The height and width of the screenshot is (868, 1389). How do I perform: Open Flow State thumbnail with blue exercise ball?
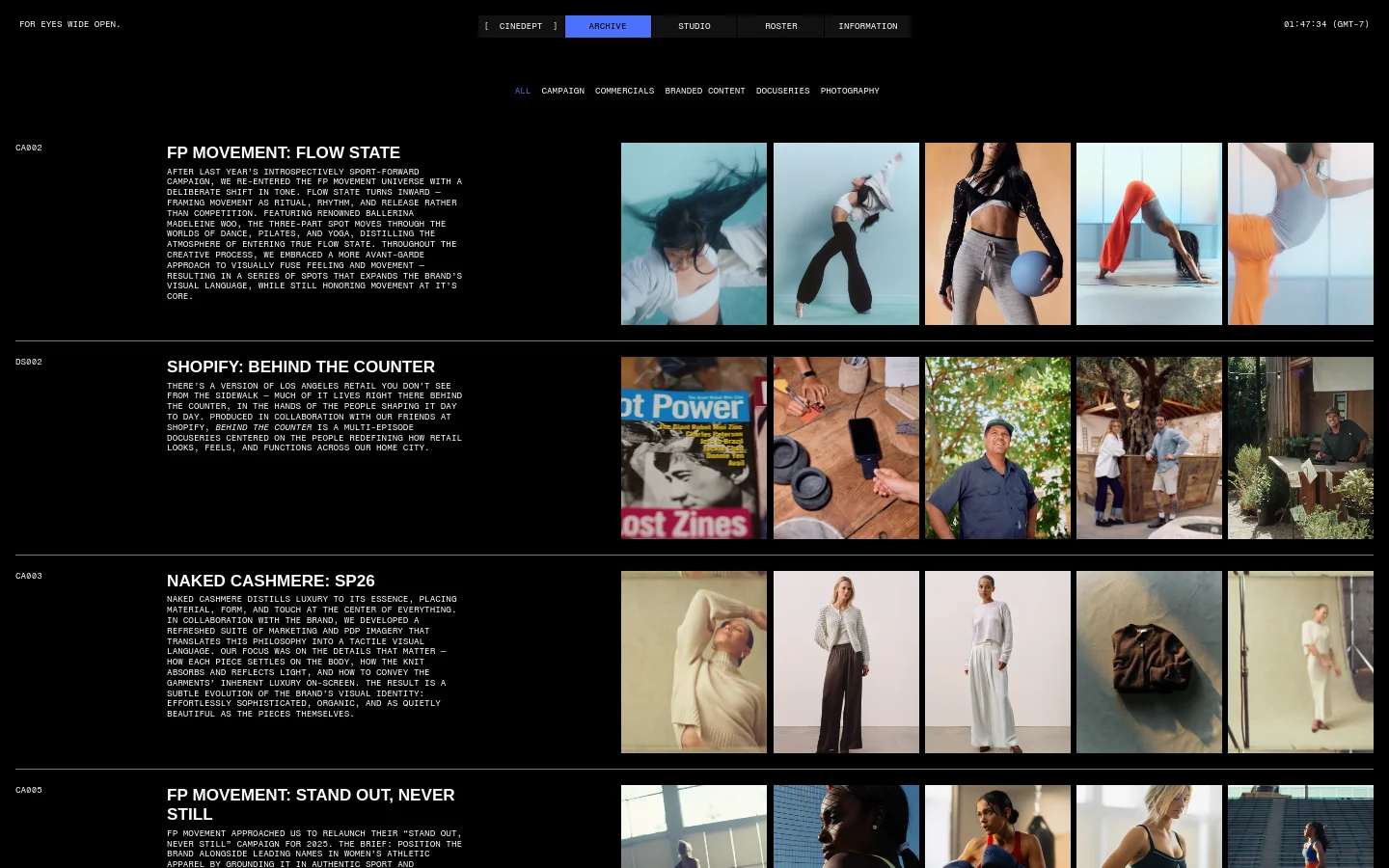click(x=997, y=233)
